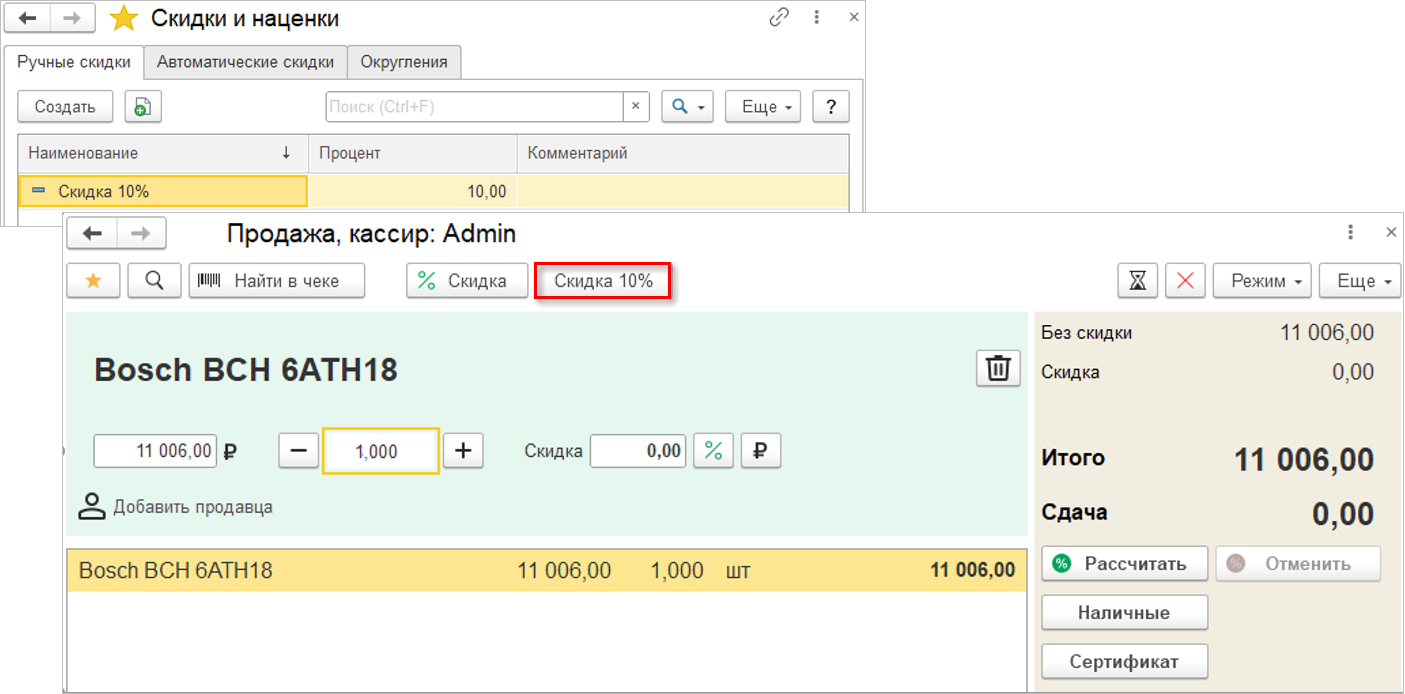Open three-dot menu in Скидки и наценки window
Viewport: 1405px width, 694px height.
click(818, 18)
